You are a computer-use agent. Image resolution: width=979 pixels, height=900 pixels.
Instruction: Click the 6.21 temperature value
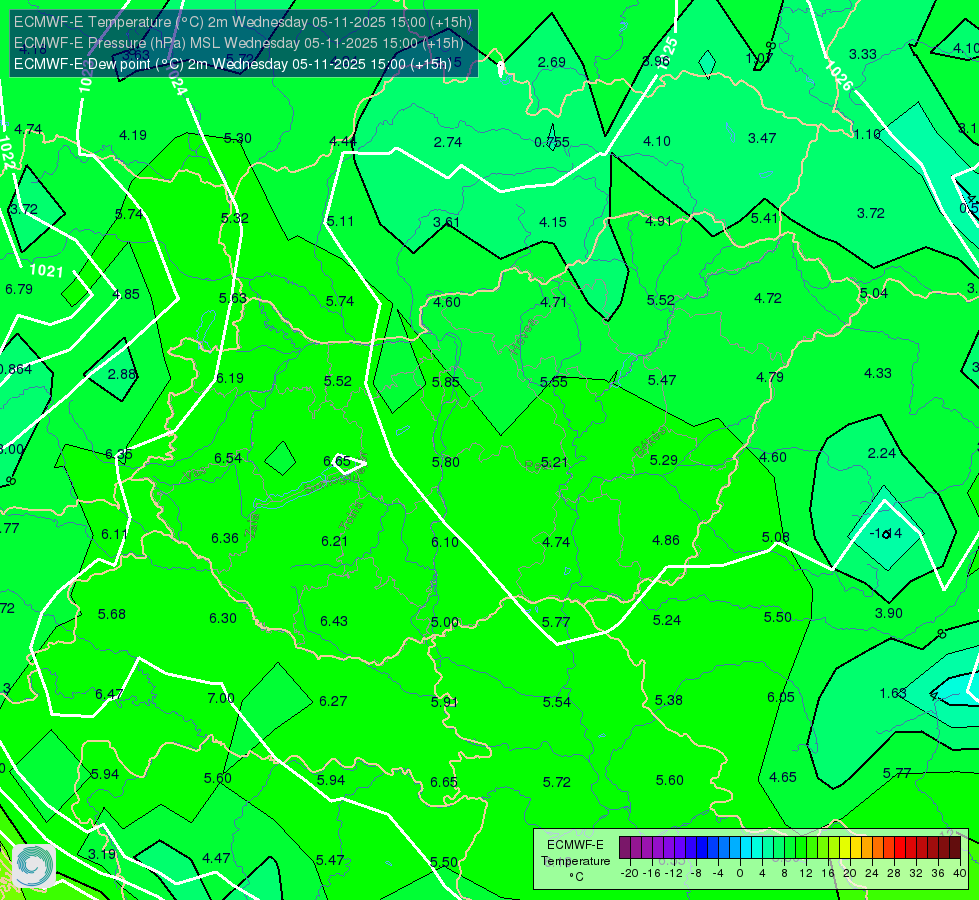point(335,541)
